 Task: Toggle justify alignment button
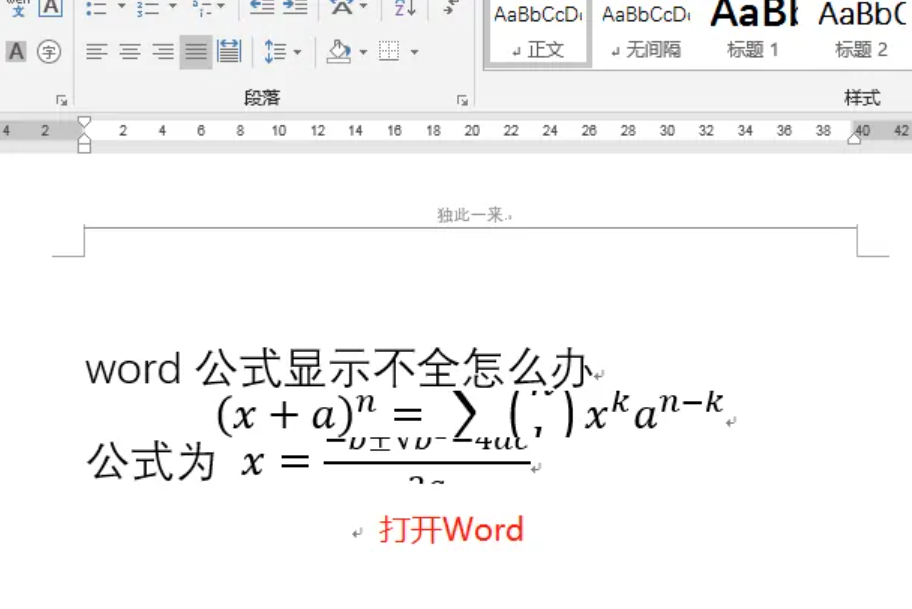(196, 52)
